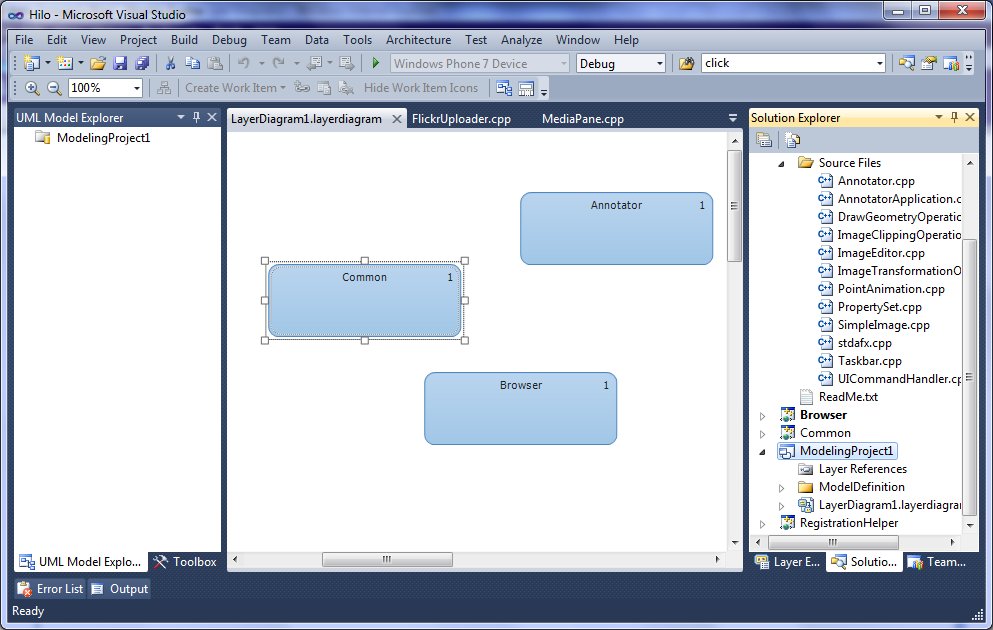
Task: Collapse the ModelingProject1 node in Solution Explorer
Action: [762, 451]
